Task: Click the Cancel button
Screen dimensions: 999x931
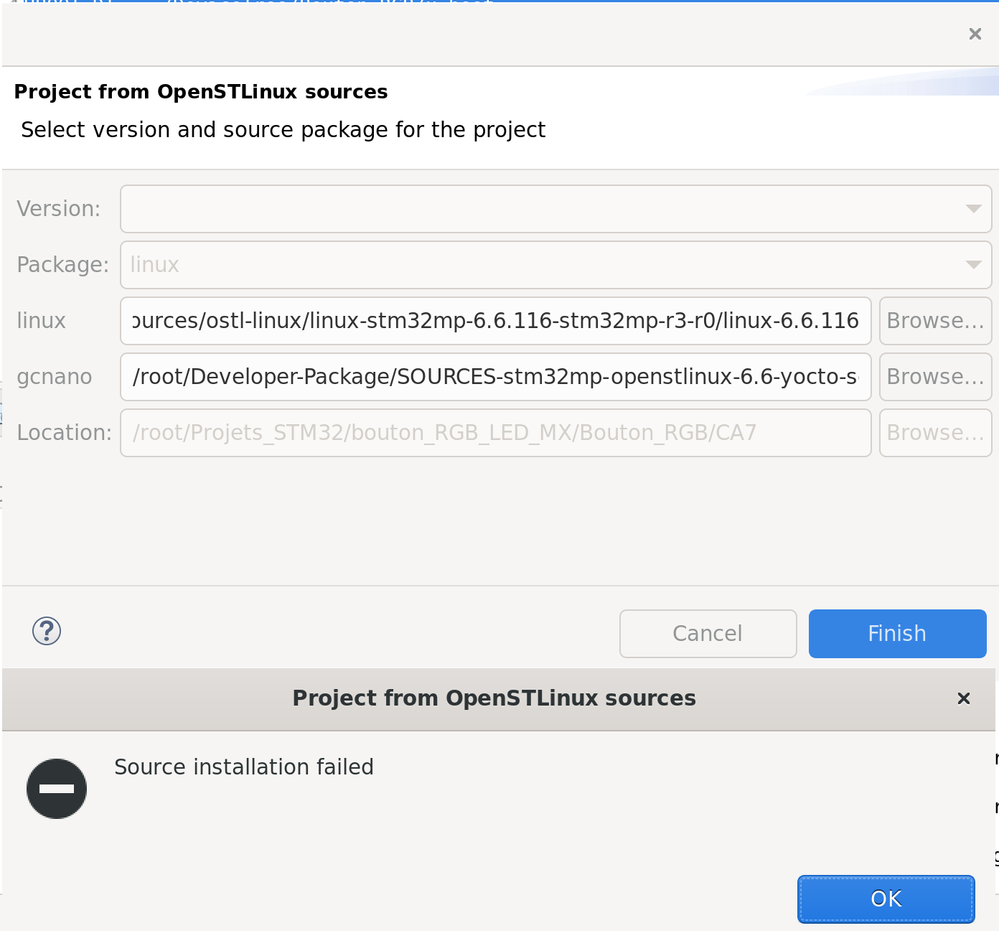Action: coord(708,633)
